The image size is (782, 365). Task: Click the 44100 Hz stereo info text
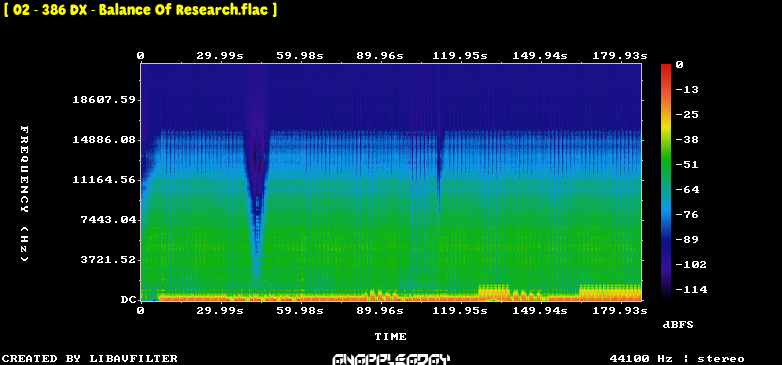coord(677,359)
